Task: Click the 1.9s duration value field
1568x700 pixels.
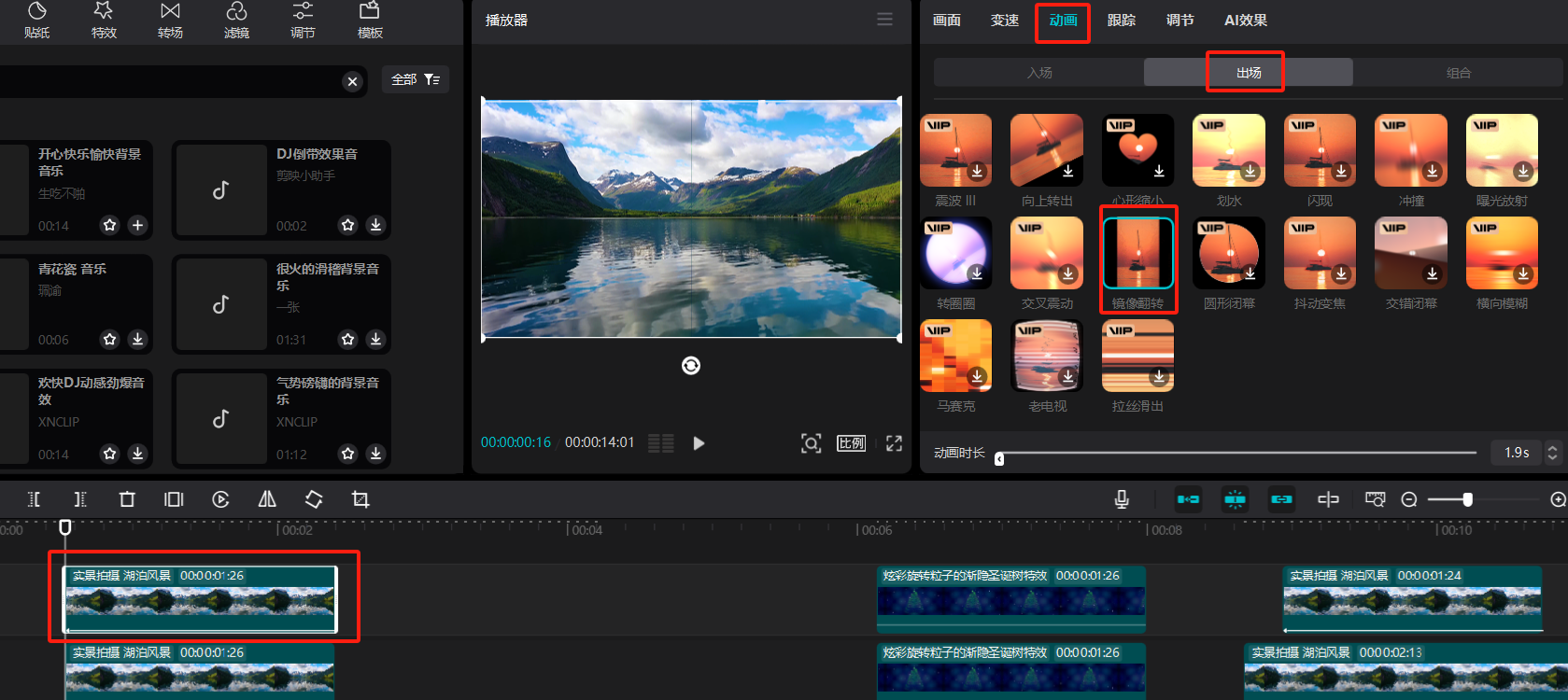Action: click(1517, 453)
